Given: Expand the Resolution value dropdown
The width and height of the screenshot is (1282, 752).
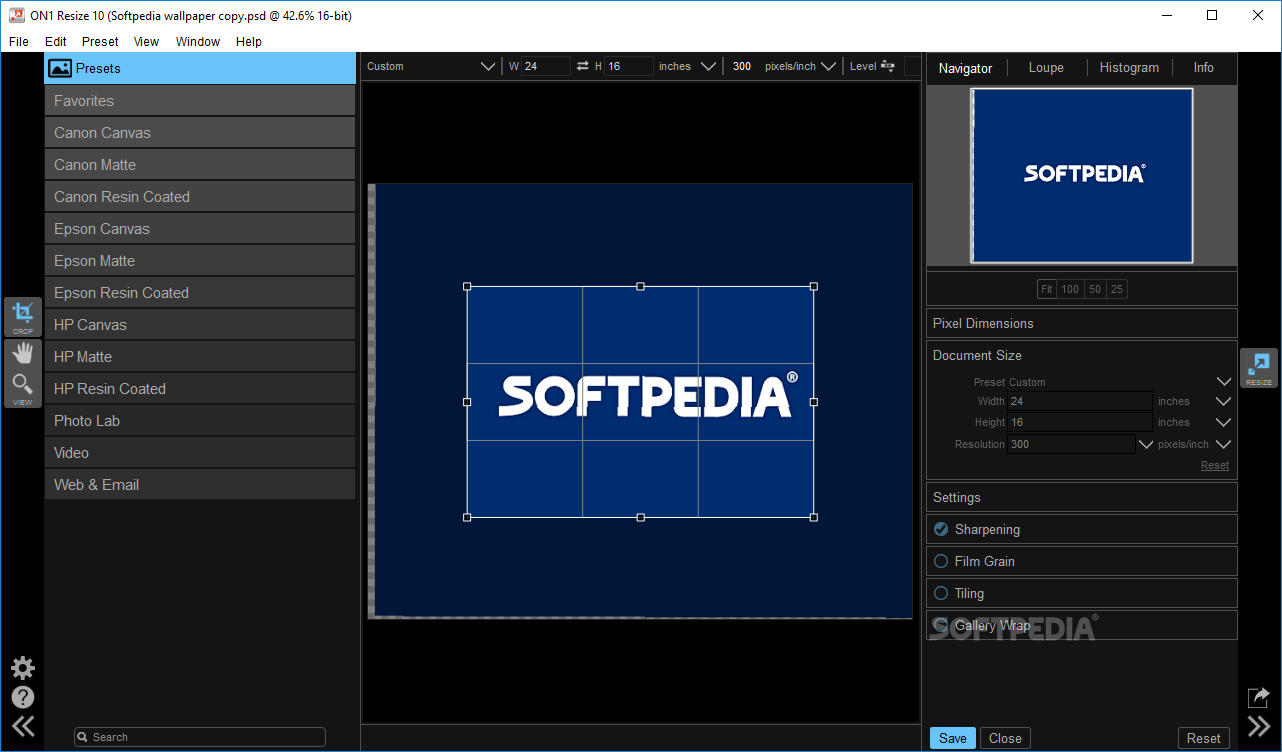Looking at the screenshot, I should 1145,444.
